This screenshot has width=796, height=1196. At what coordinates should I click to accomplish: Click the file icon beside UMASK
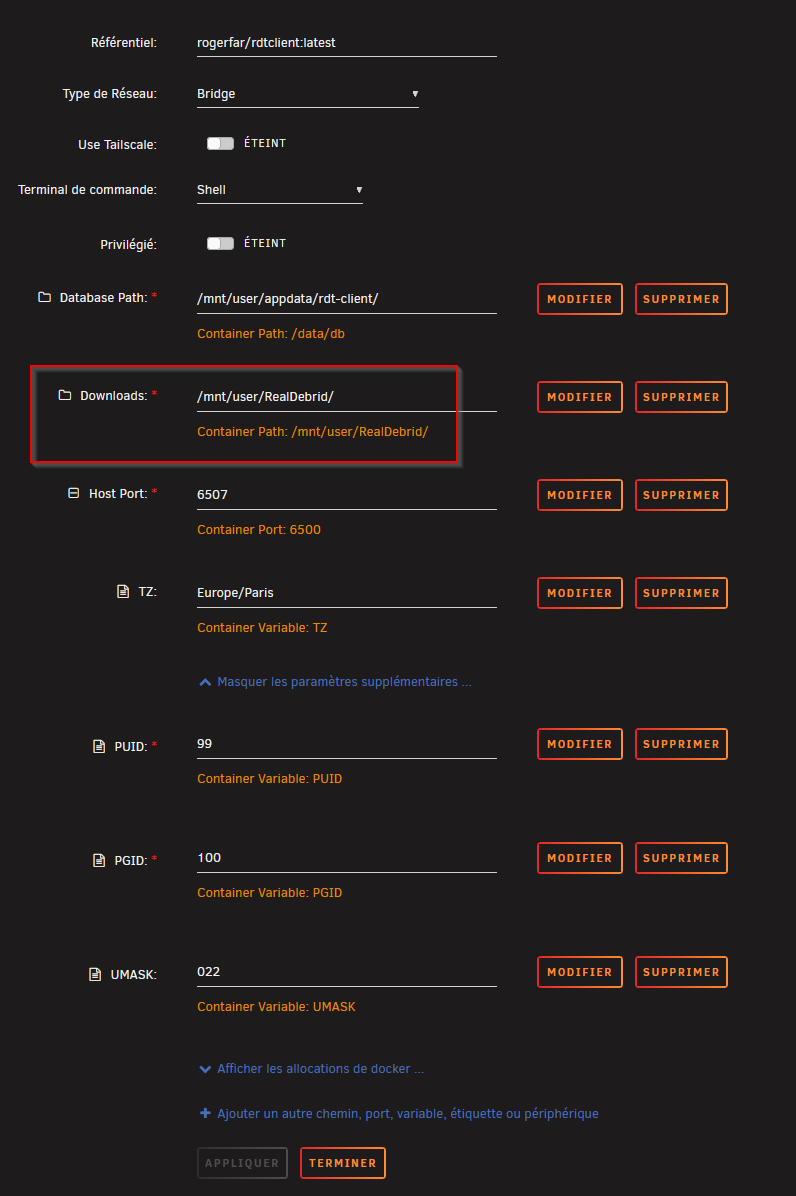95,974
